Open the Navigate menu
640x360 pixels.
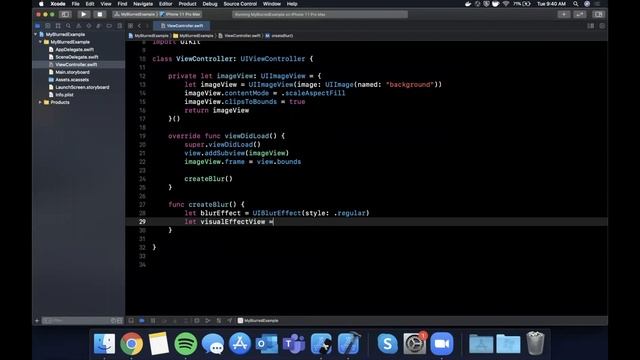(143, 4)
